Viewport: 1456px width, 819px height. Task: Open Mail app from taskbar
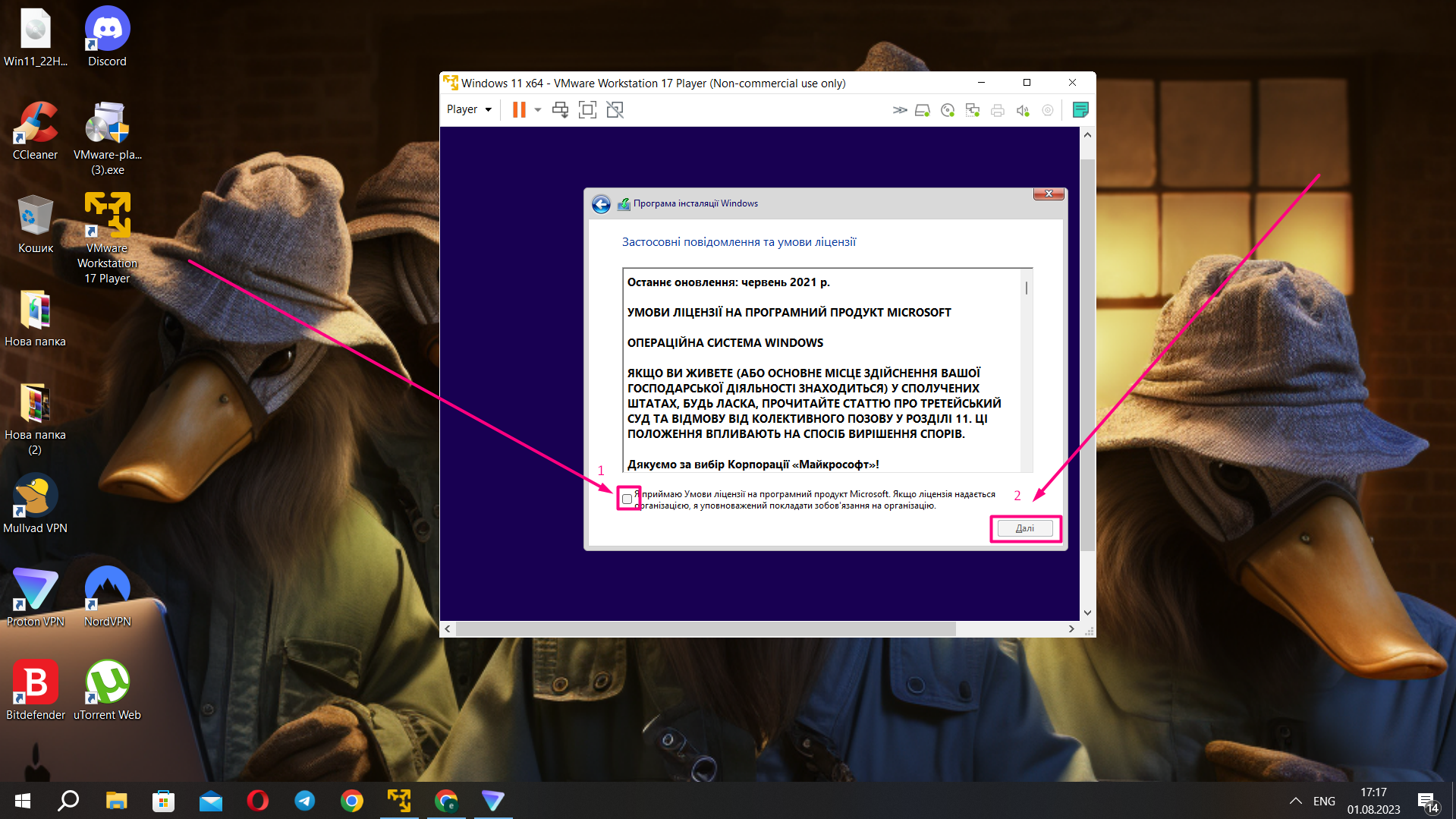[211, 801]
